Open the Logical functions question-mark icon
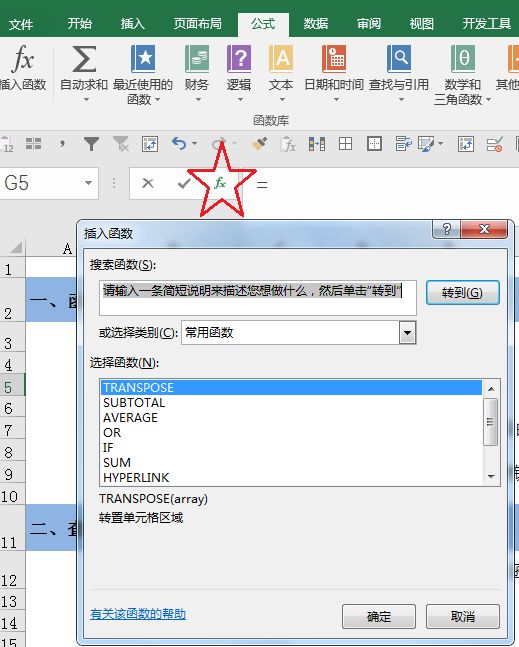 click(239, 59)
